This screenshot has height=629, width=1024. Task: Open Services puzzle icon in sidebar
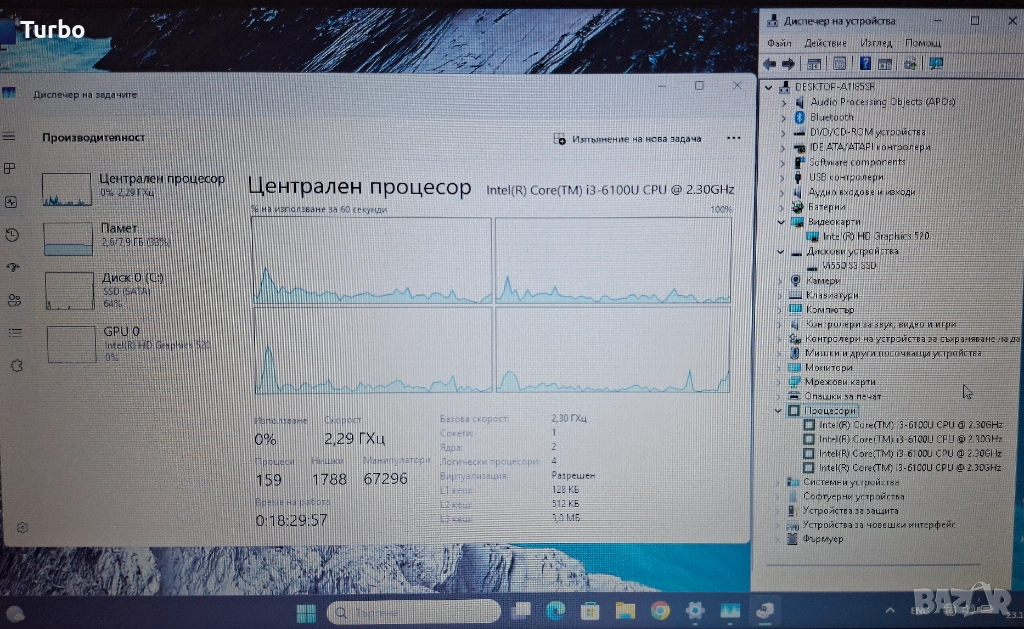pos(14,365)
